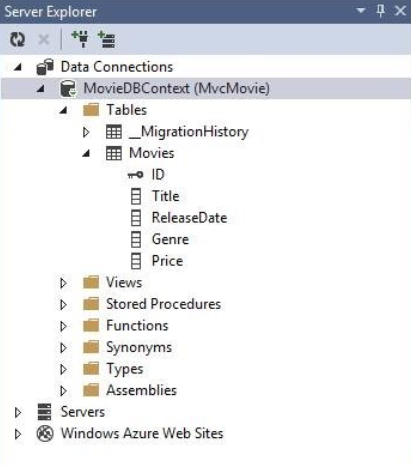411x466 pixels.
Task: Expand the Assemblies folder
Action: click(63, 391)
